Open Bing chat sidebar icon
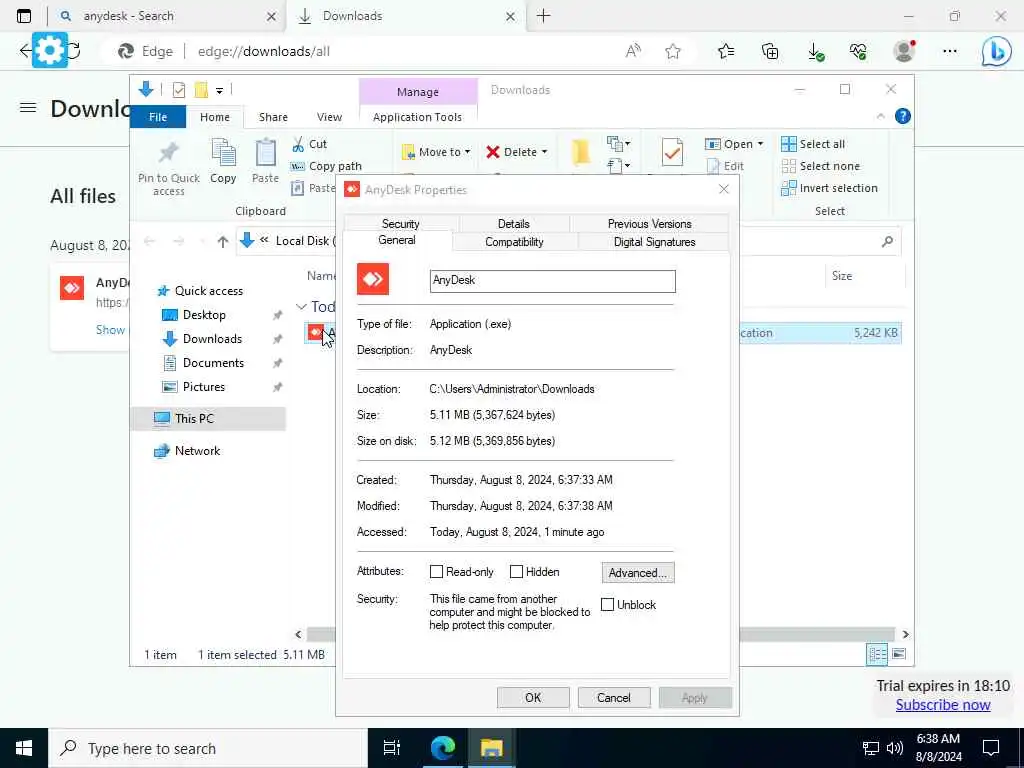1024x768 pixels. [997, 52]
